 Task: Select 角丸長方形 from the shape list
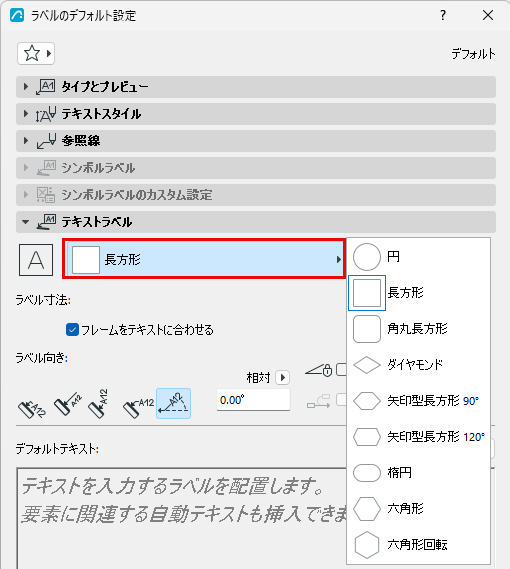click(x=419, y=328)
